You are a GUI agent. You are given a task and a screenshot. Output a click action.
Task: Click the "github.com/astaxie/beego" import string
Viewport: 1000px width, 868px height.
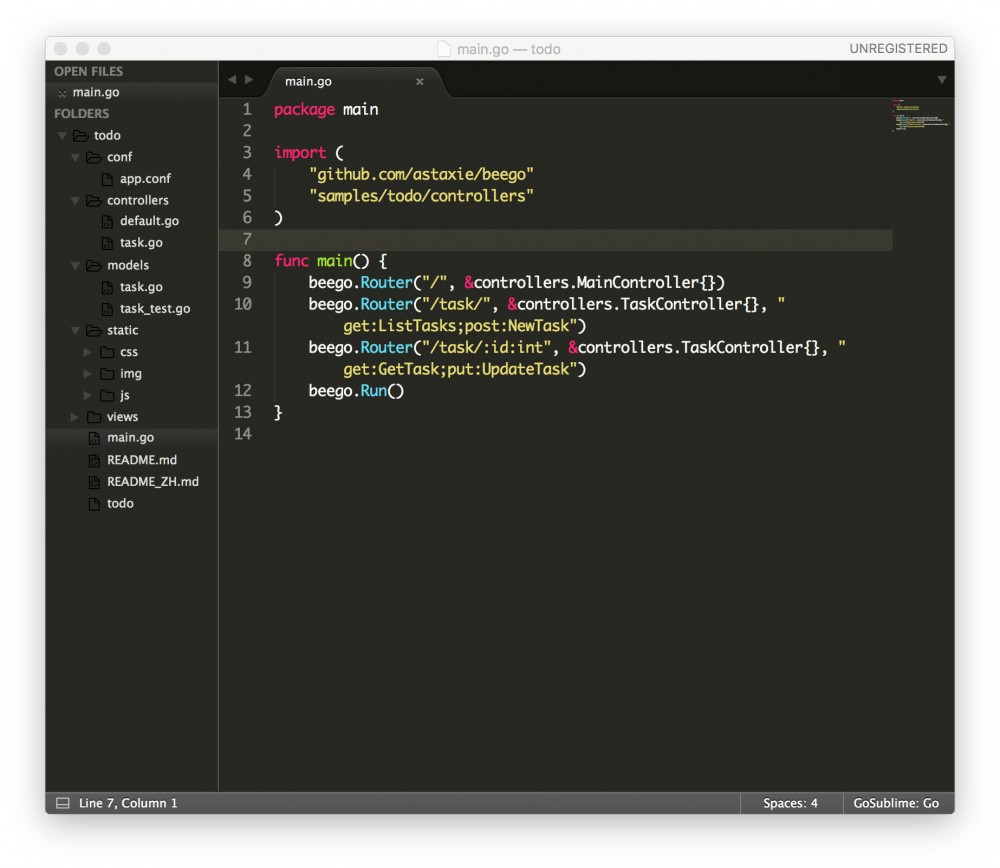click(x=421, y=174)
